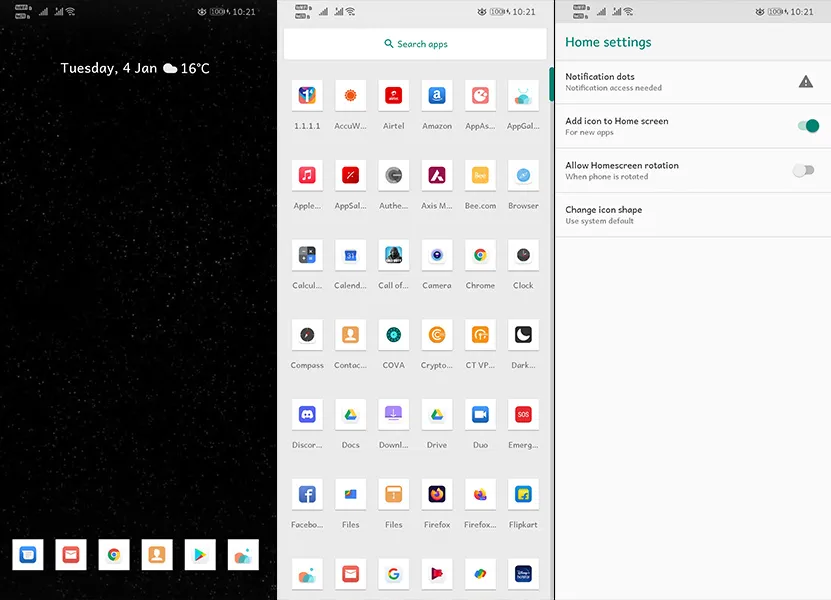The height and width of the screenshot is (600, 831).
Task: Start Call of Duty from the app drawer
Action: point(393,255)
